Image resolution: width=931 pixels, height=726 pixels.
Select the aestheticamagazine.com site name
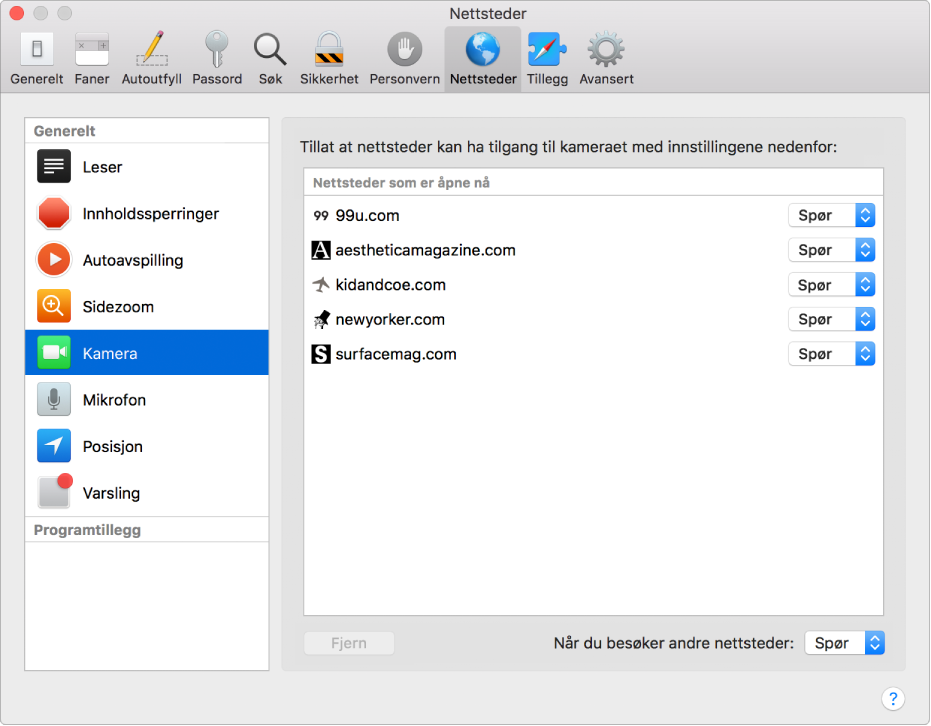[425, 251]
